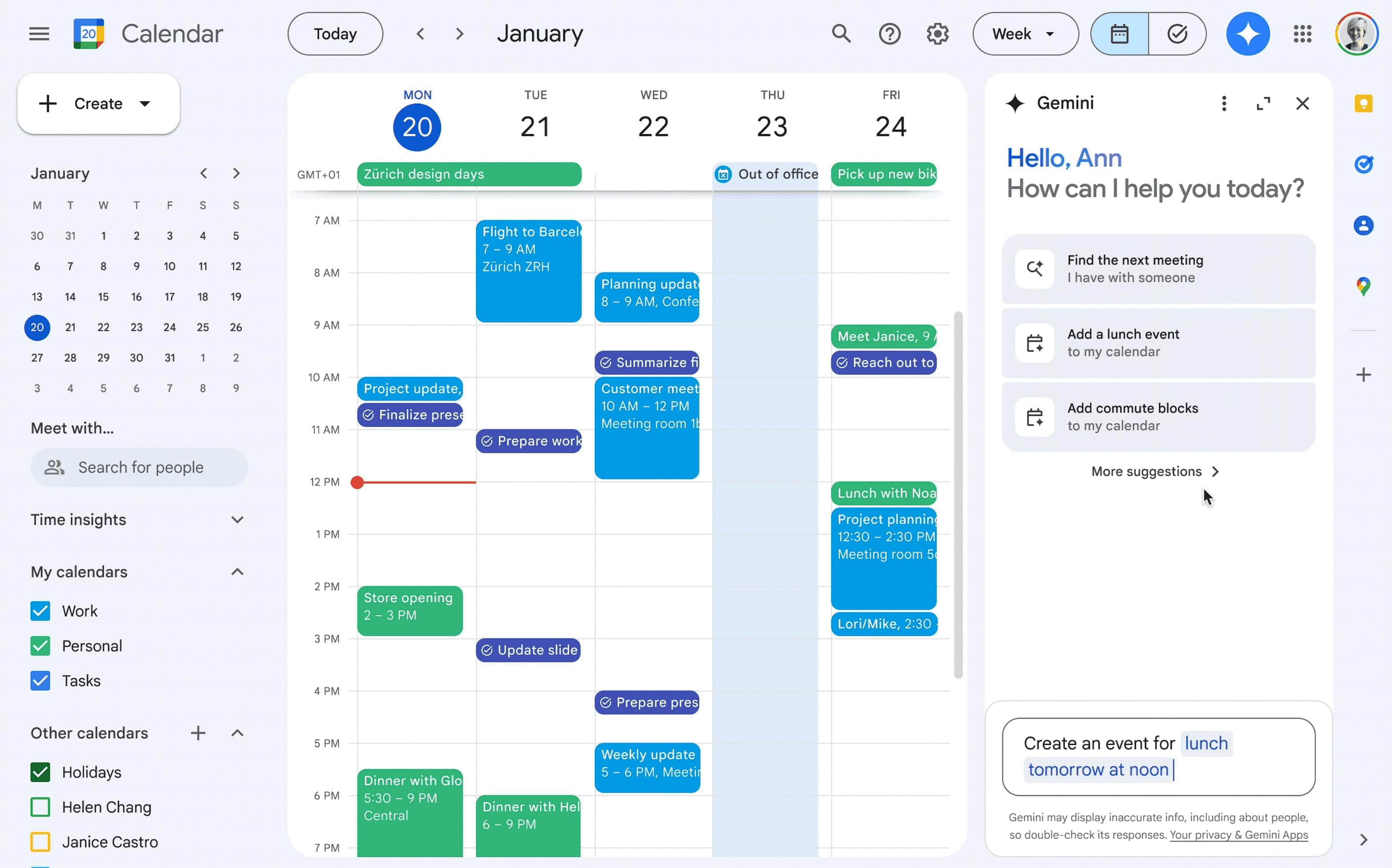
Task: Open the Update slide task chip
Action: coord(528,650)
